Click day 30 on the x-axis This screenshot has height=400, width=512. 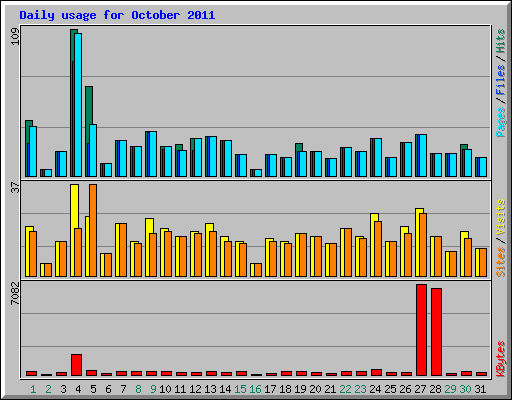(465, 389)
